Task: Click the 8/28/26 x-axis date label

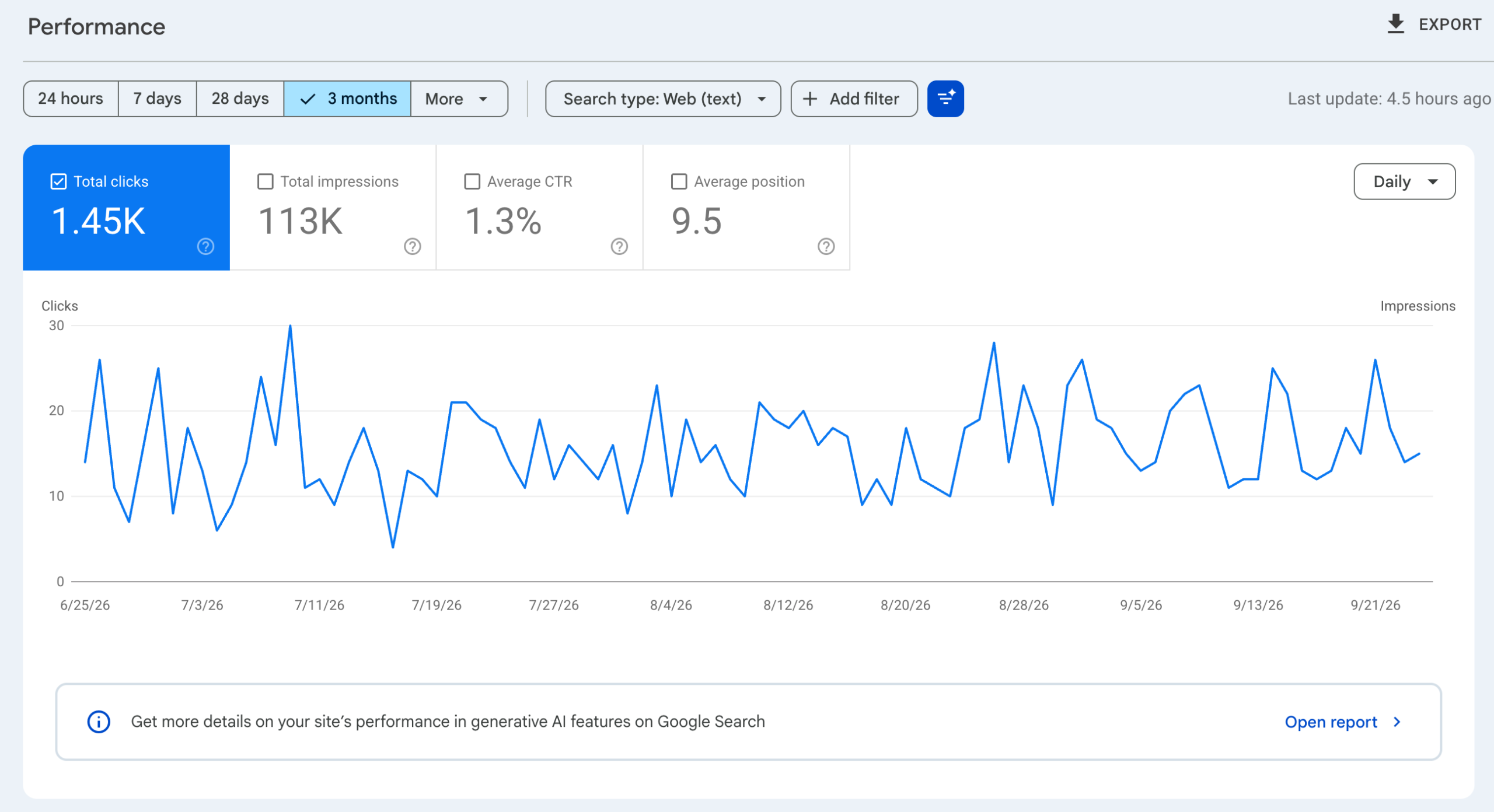Action: coord(1024,605)
